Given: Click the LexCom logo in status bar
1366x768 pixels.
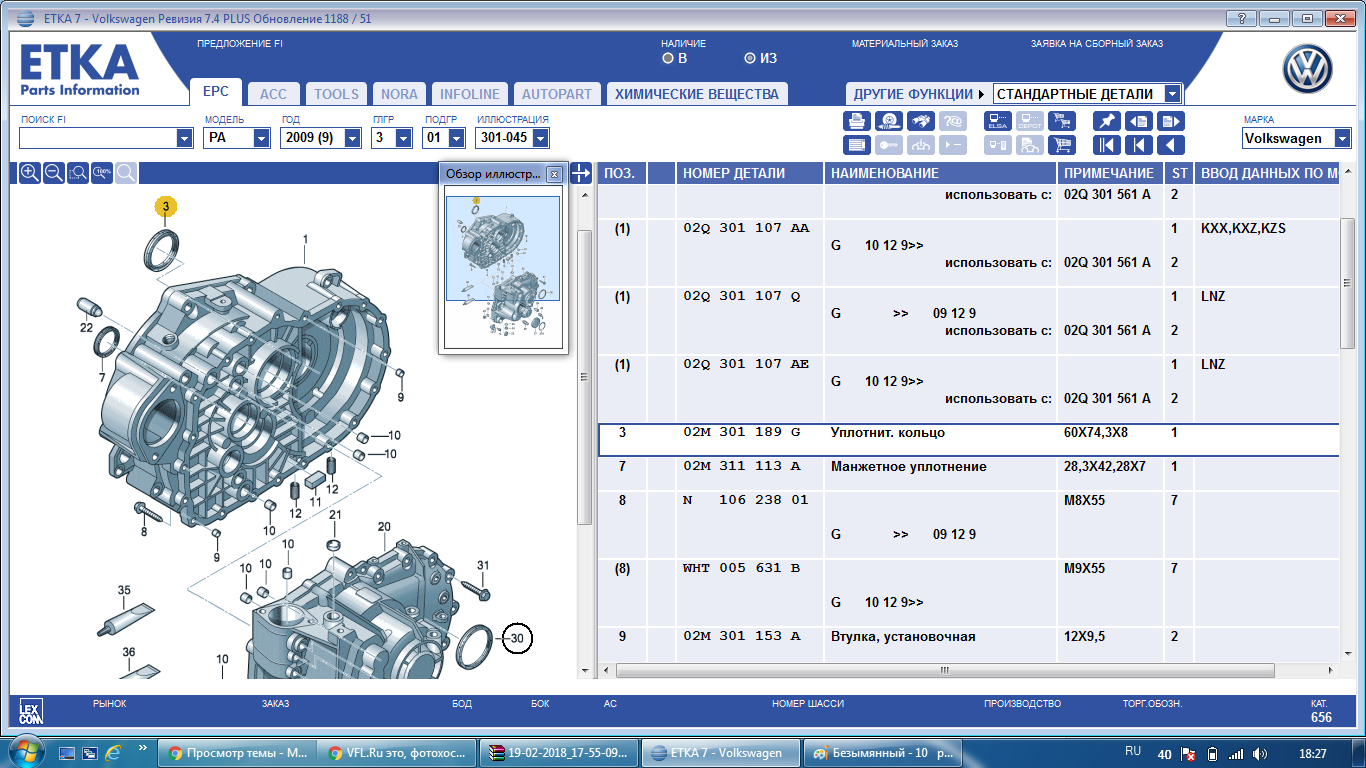Looking at the screenshot, I should pyautogui.click(x=31, y=712).
